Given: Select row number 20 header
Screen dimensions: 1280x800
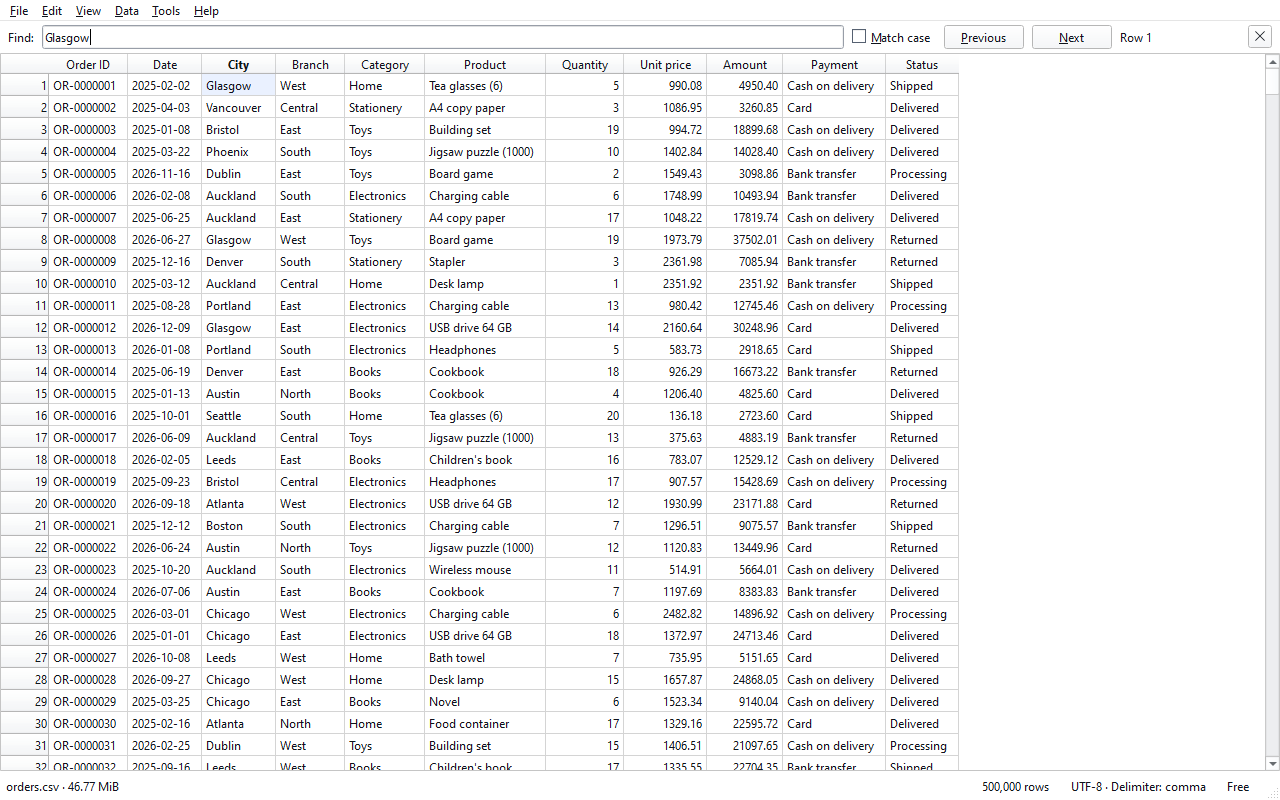Looking at the screenshot, I should point(24,504).
